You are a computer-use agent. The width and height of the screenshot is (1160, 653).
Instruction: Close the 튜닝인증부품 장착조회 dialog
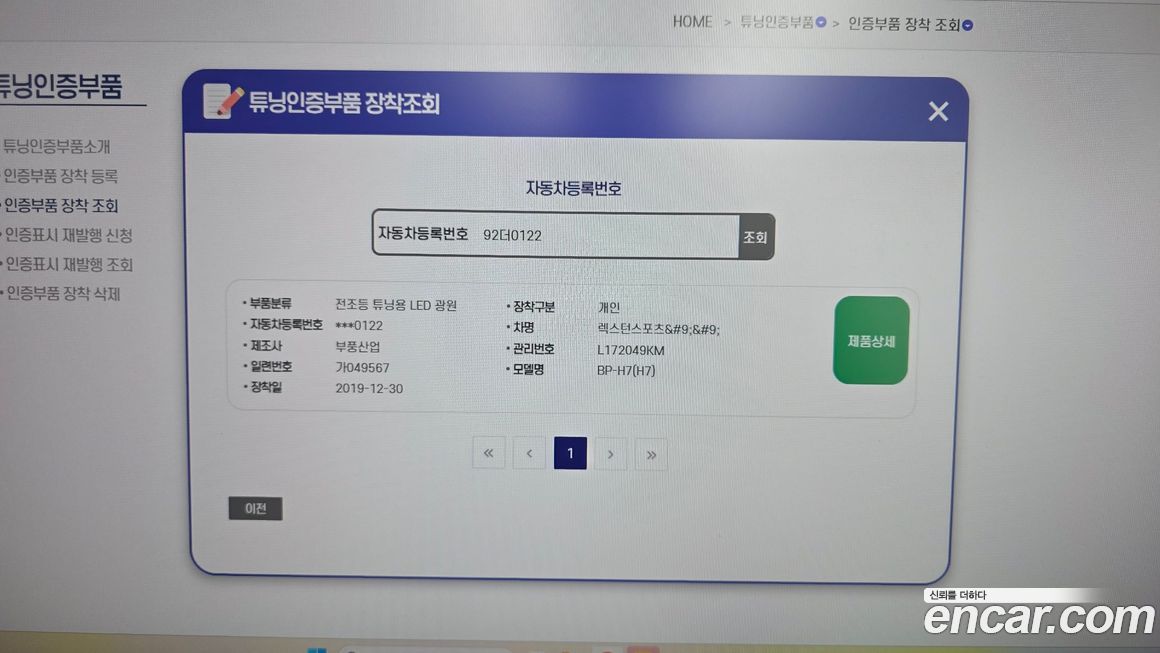(x=937, y=111)
